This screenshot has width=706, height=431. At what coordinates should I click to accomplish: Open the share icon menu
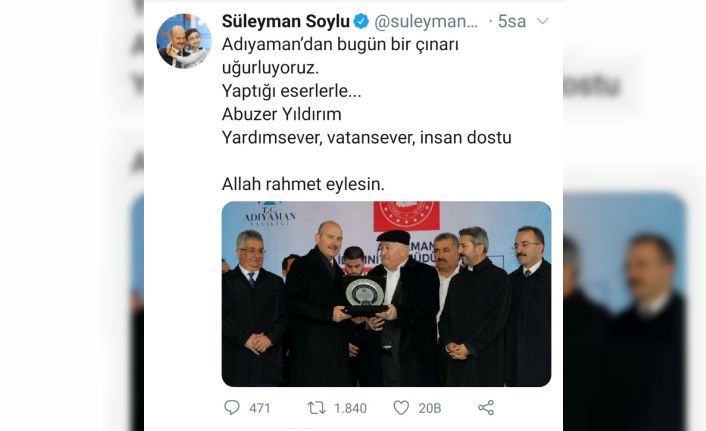coord(486,408)
